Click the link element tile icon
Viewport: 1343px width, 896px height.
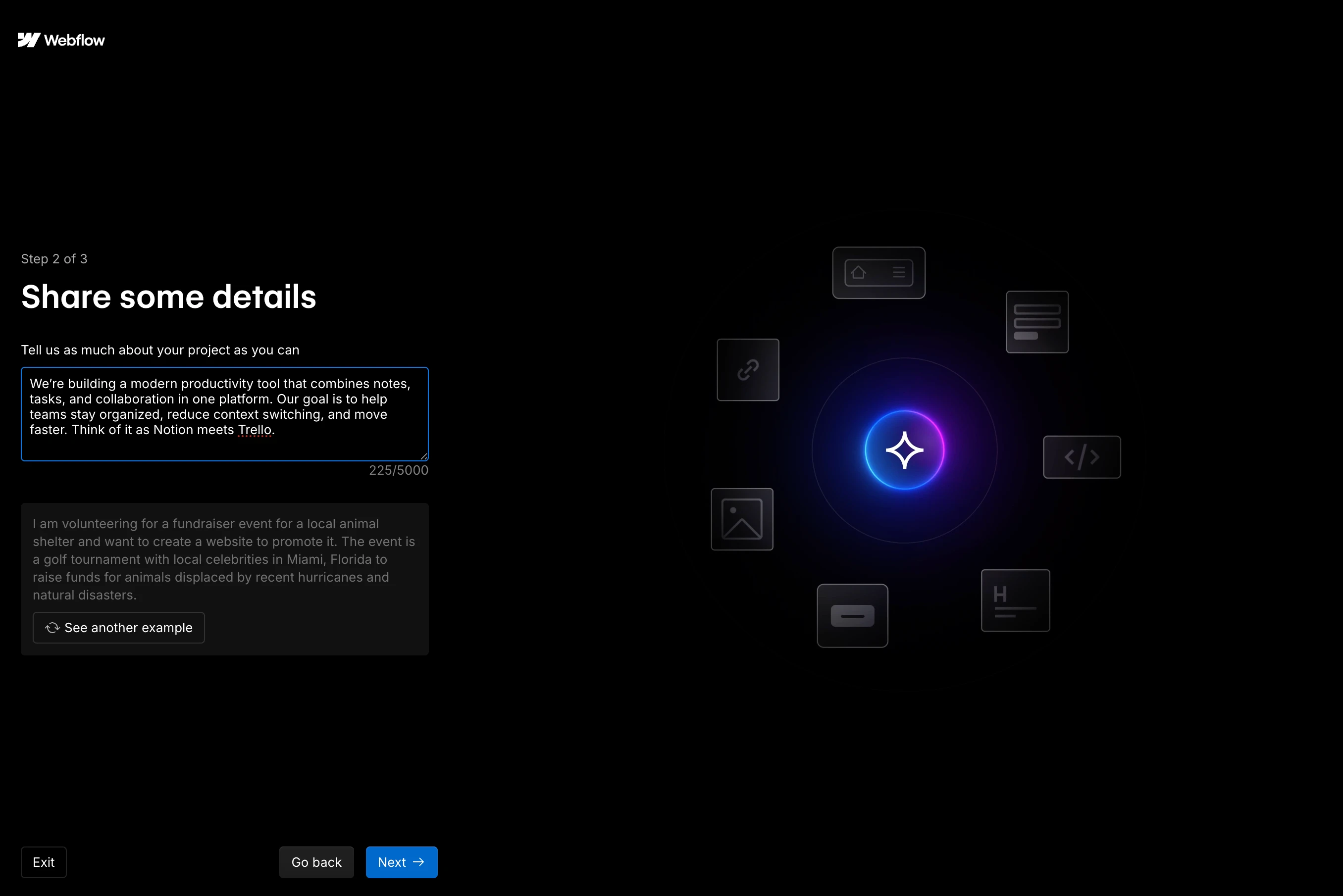(747, 370)
